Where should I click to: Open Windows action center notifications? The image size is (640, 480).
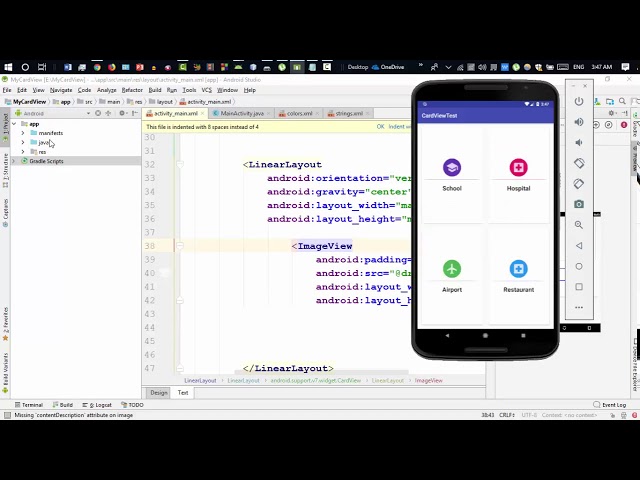(625, 67)
